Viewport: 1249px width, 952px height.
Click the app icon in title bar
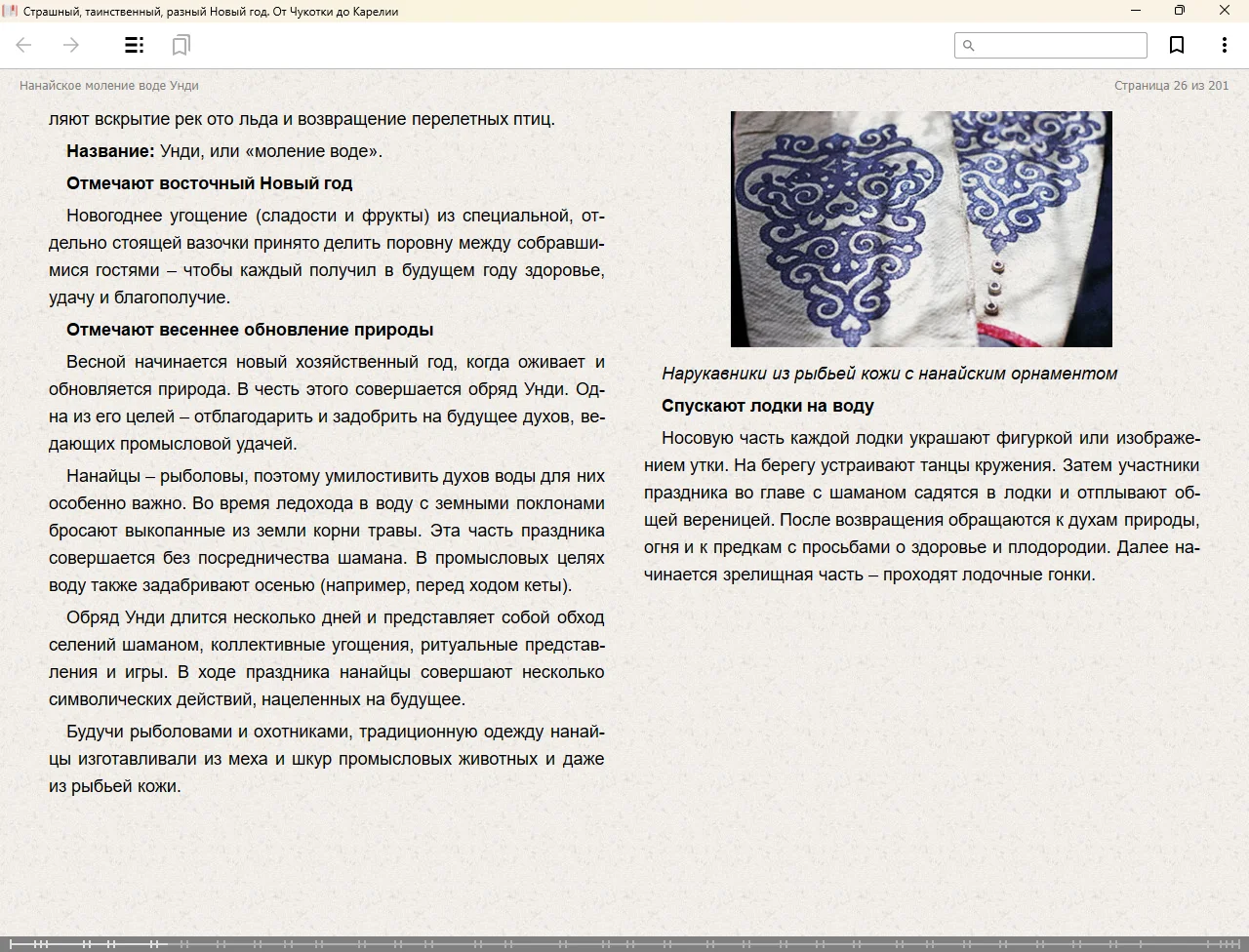pyautogui.click(x=11, y=11)
